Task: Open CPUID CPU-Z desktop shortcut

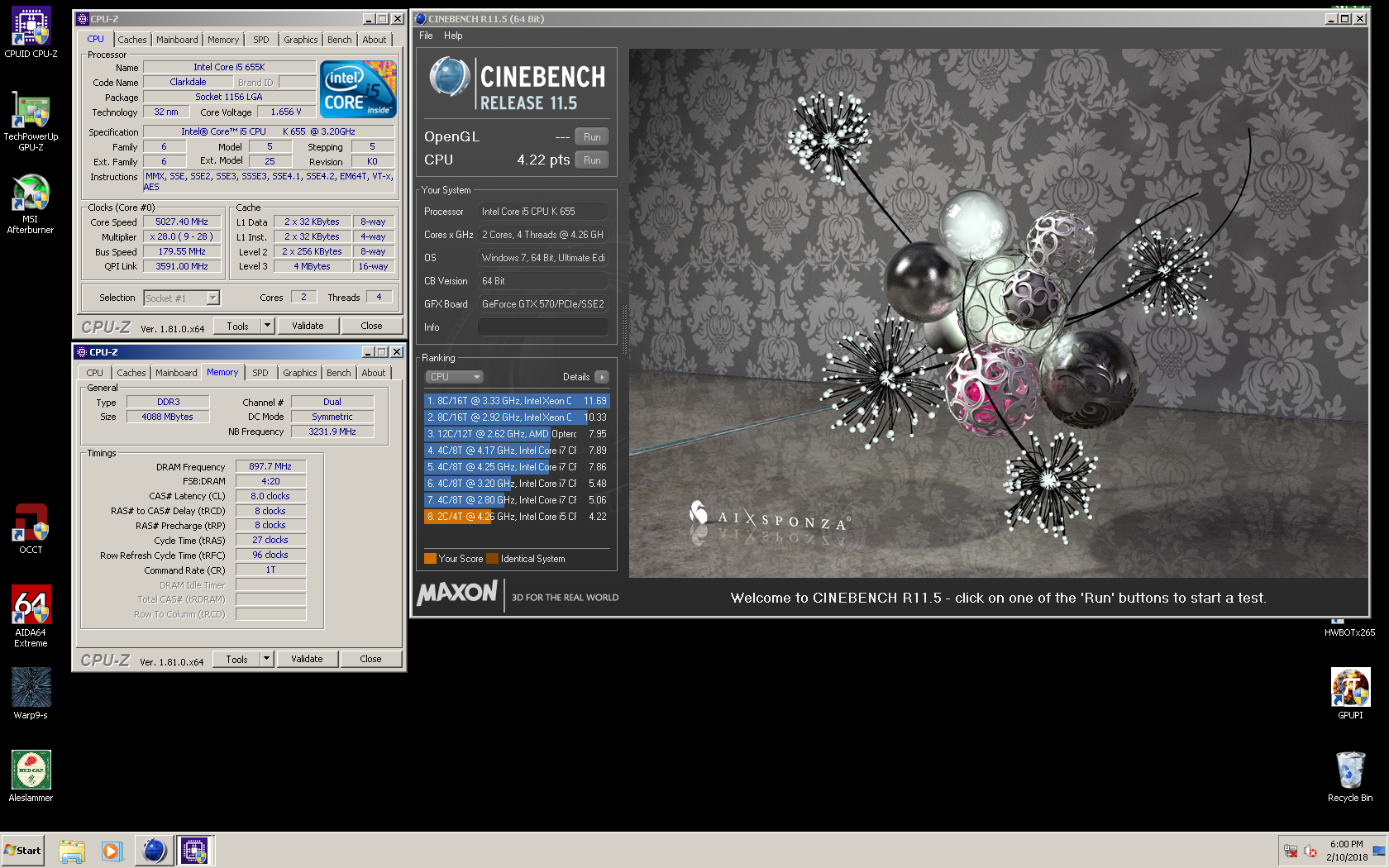Action: point(31,32)
